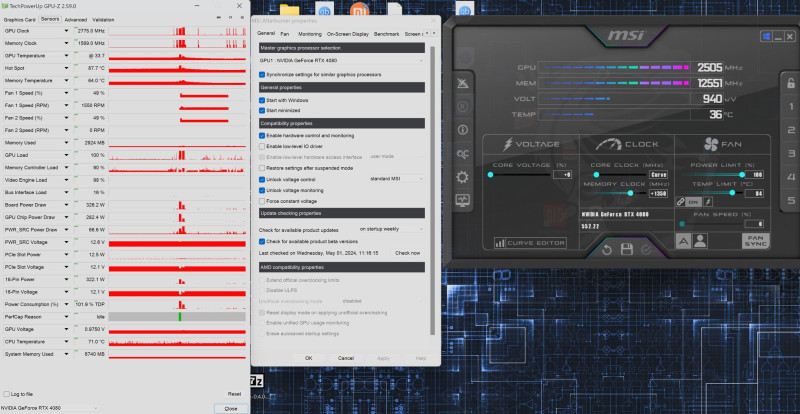Screen dimensions: 800x414
Task: Click Cancel in Afterburner properties dialog
Action: 345,358
